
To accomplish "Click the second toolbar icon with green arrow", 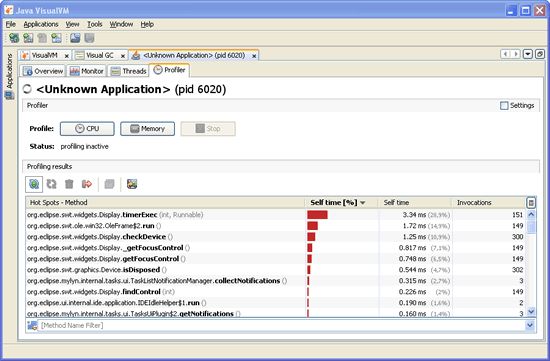I will [x=28, y=38].
